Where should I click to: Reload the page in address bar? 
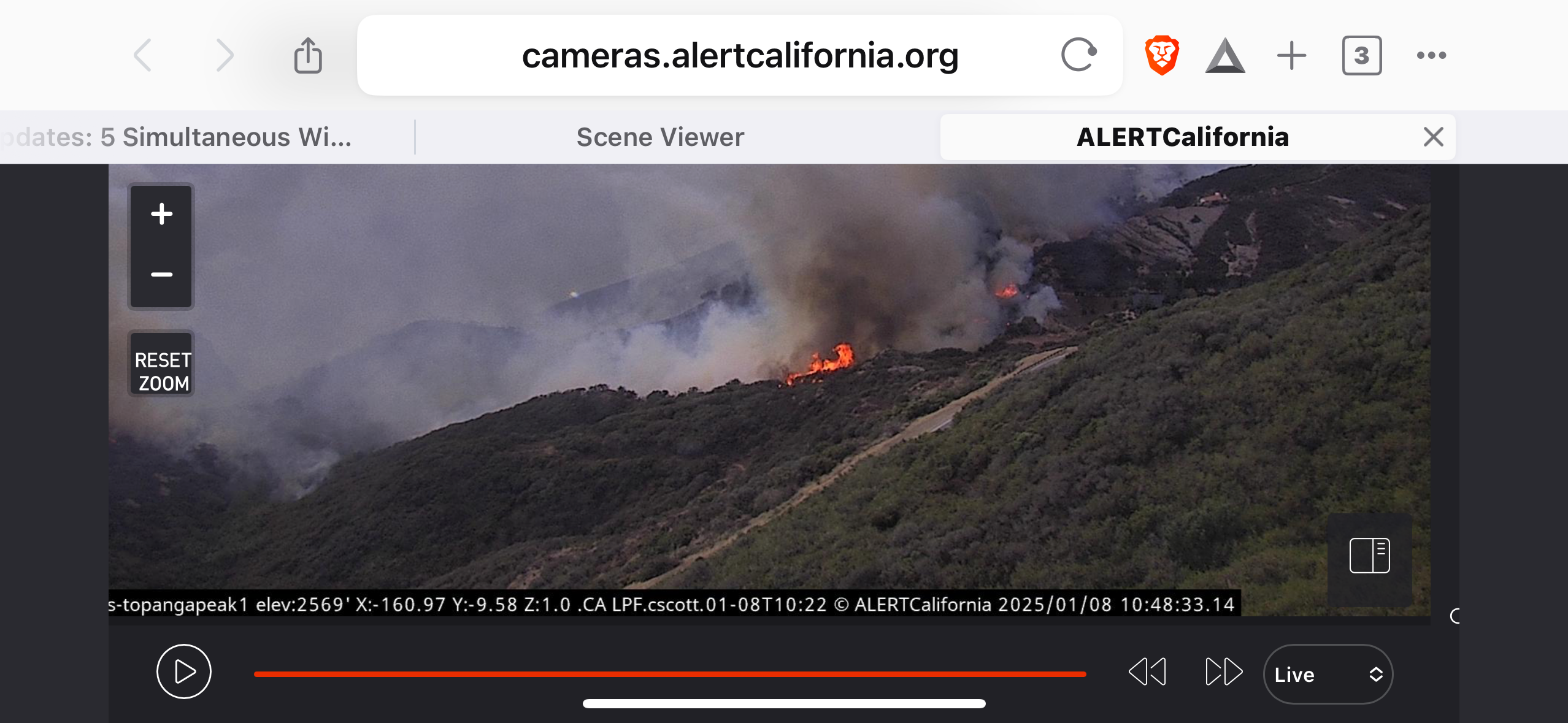1078,55
